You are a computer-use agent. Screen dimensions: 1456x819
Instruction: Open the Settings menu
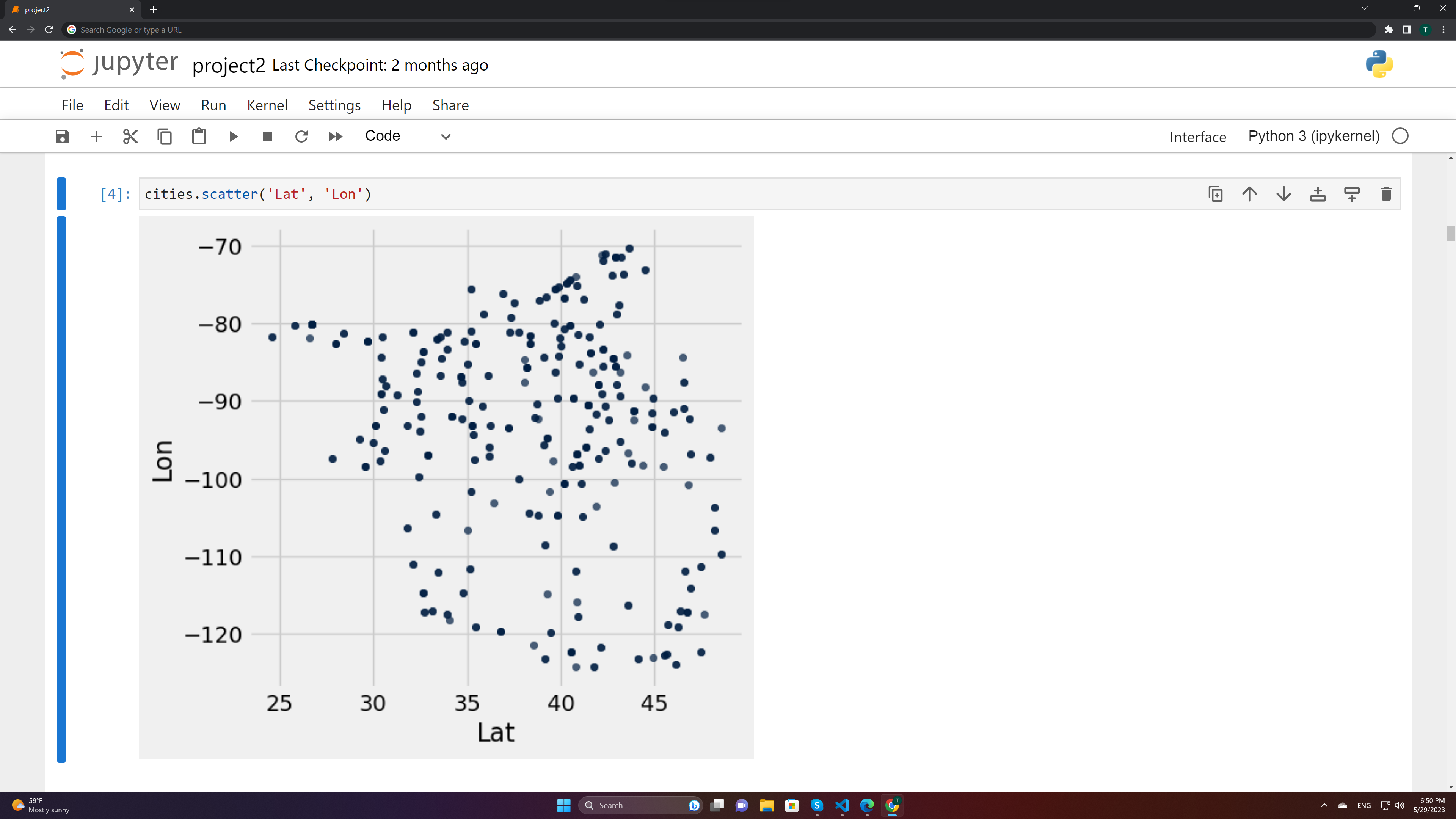pos(334,105)
